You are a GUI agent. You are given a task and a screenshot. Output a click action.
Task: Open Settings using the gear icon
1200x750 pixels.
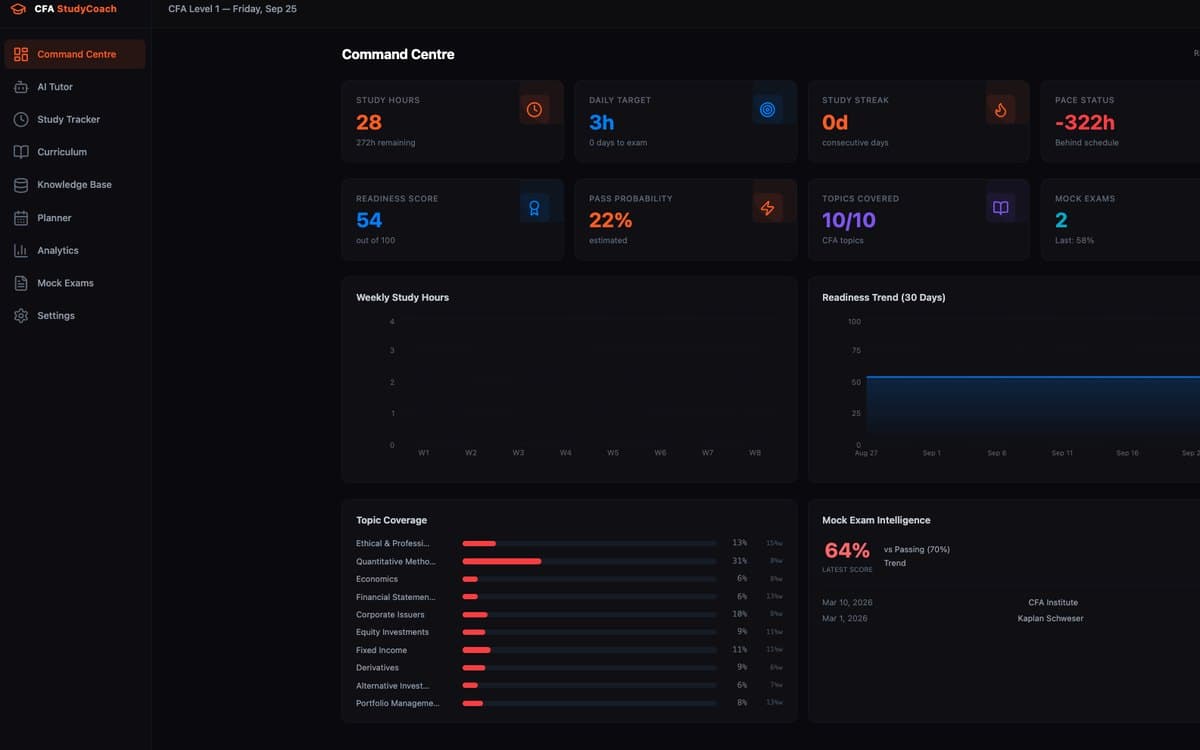click(x=21, y=316)
